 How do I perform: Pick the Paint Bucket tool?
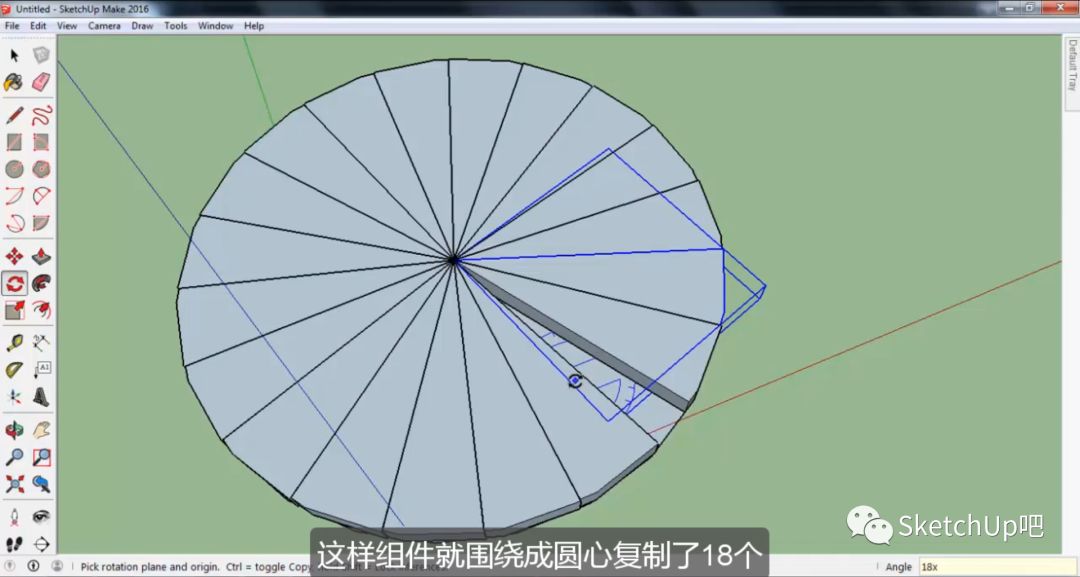tap(14, 83)
